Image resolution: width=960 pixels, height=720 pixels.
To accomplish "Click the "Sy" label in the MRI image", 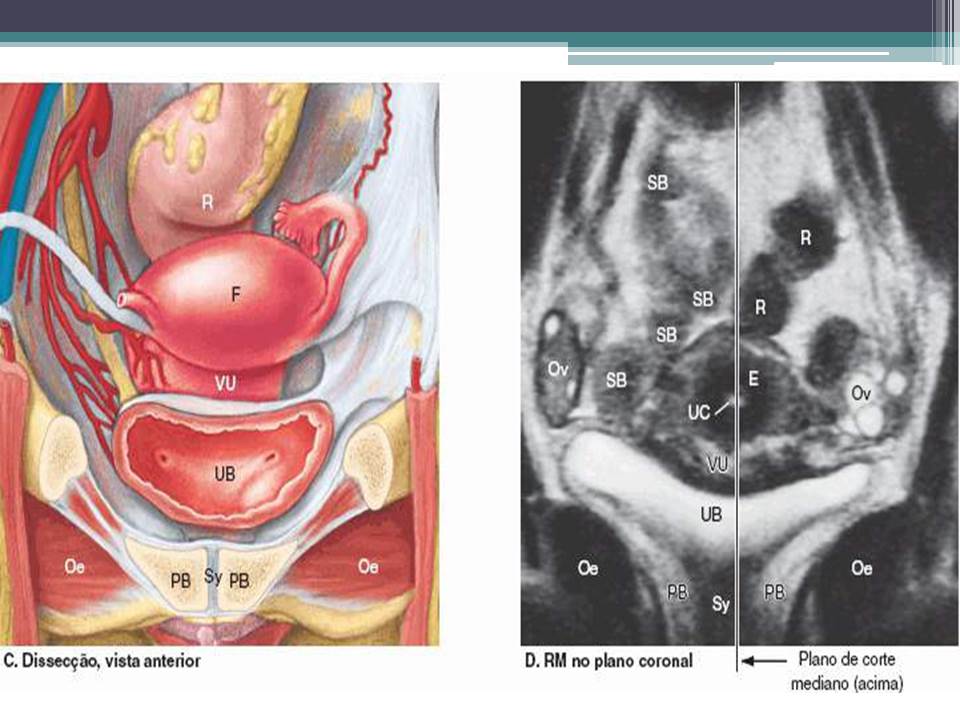I will [721, 605].
